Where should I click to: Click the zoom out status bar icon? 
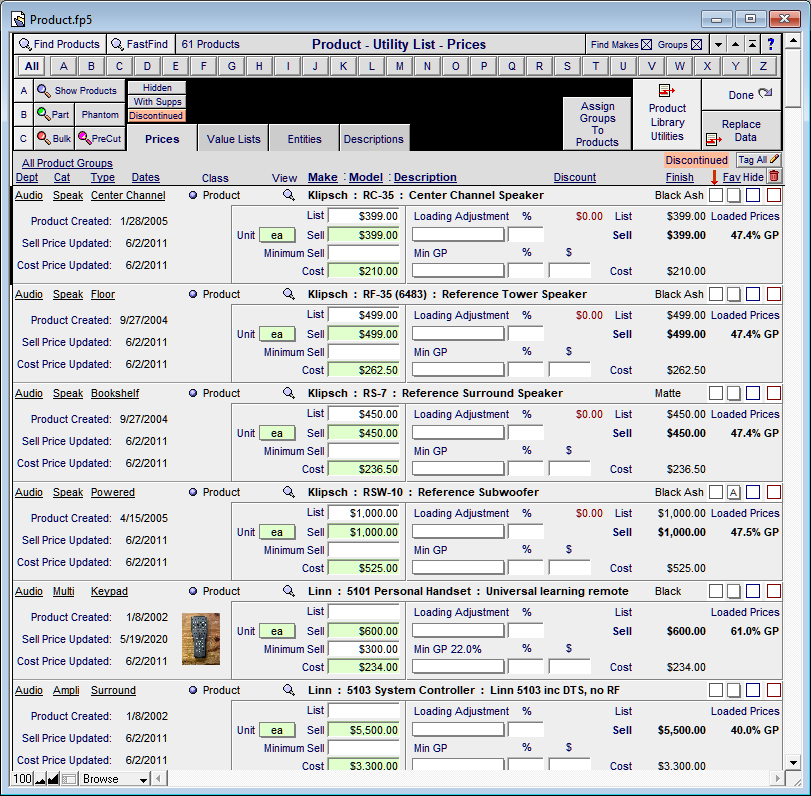coord(40,779)
